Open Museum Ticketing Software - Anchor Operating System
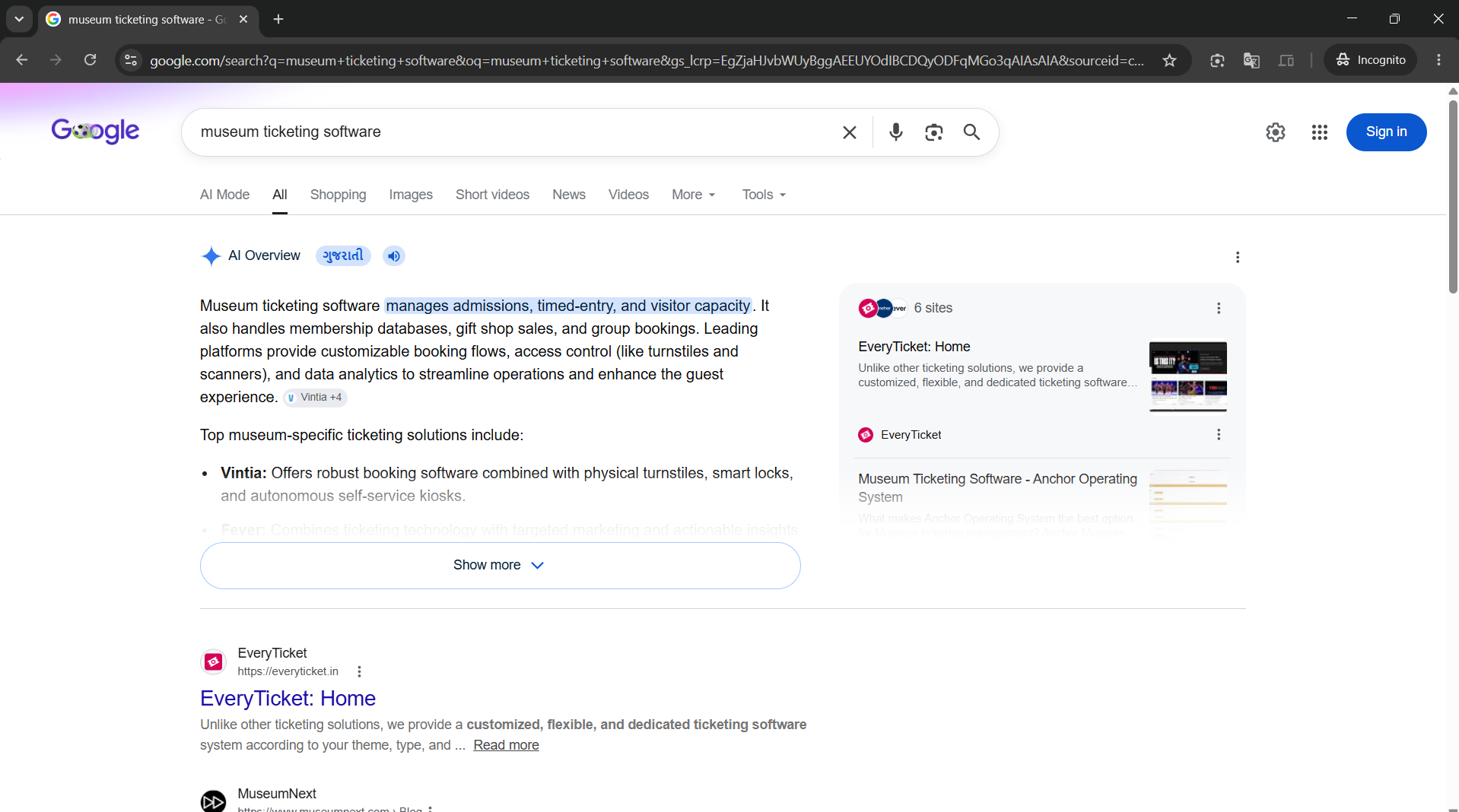 tap(997, 488)
